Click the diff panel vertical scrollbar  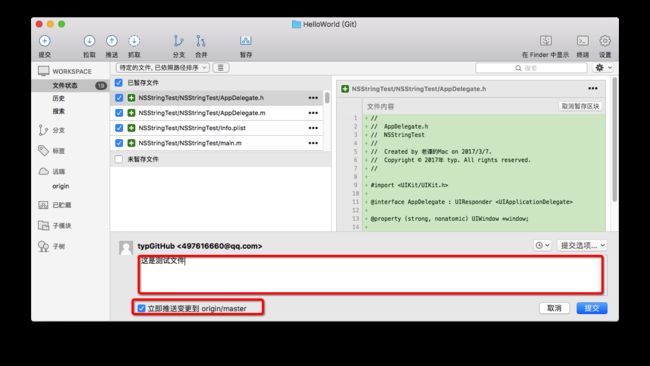click(x=614, y=139)
